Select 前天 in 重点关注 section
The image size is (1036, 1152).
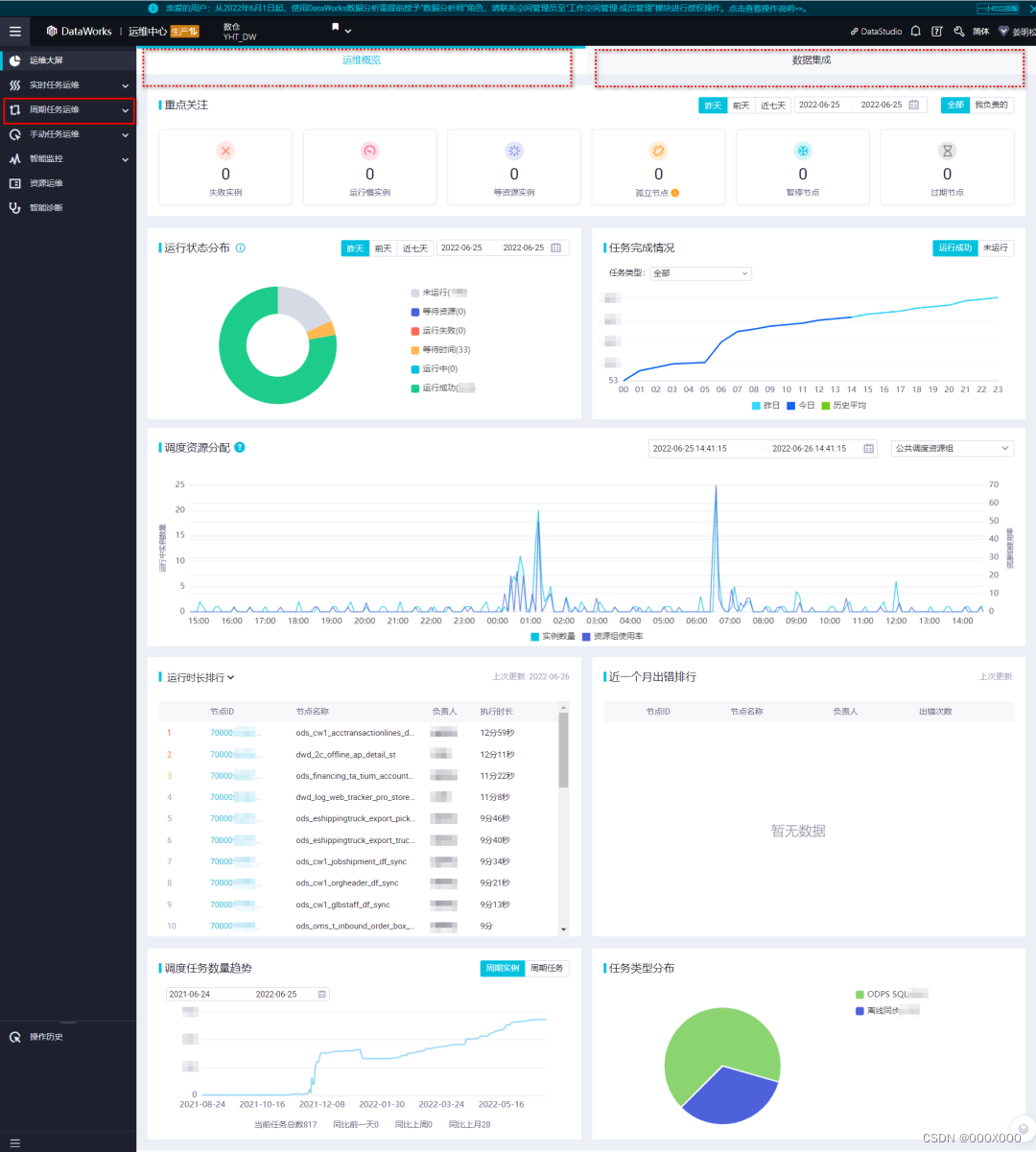(x=742, y=106)
